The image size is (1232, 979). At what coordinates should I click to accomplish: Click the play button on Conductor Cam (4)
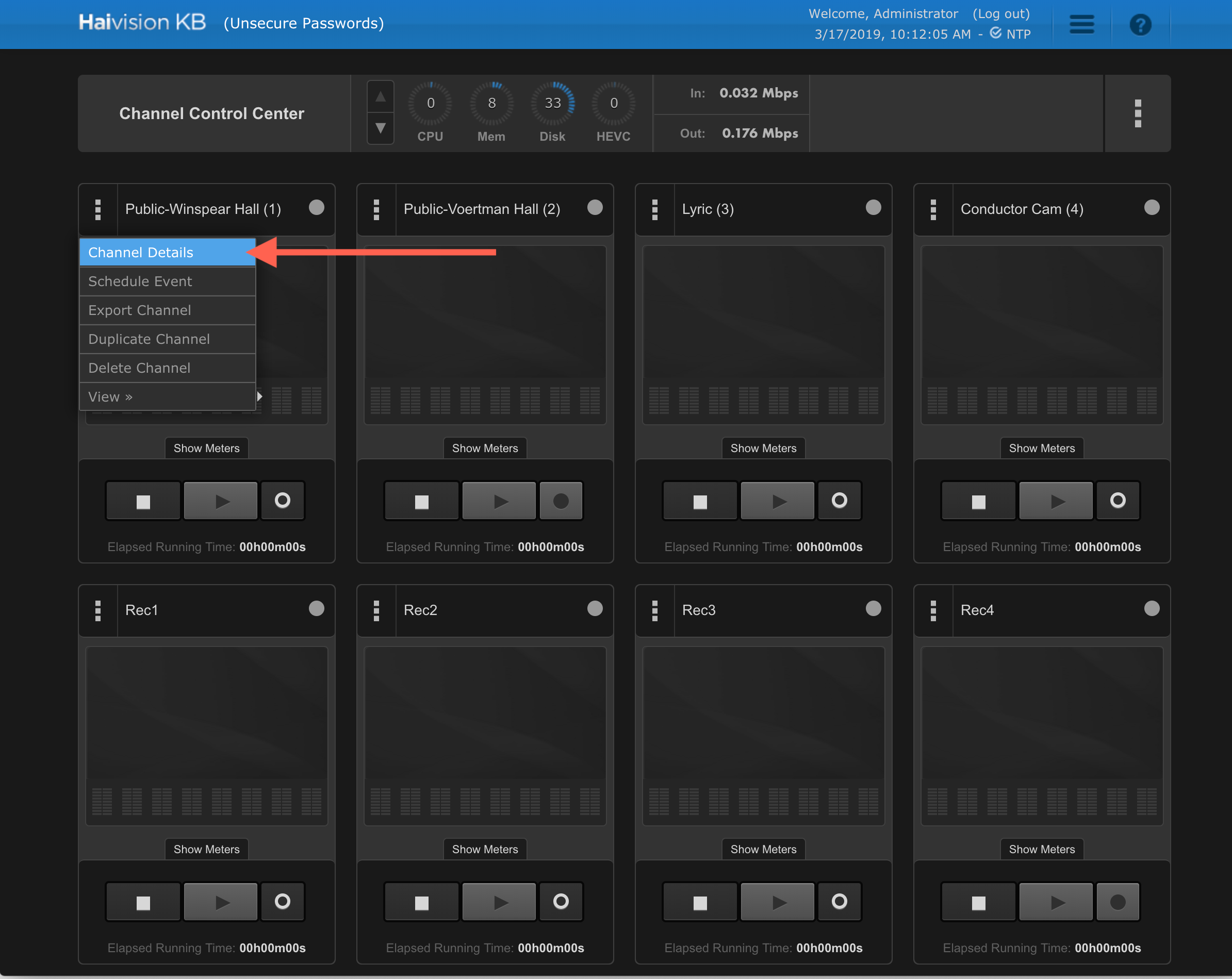tap(1057, 500)
